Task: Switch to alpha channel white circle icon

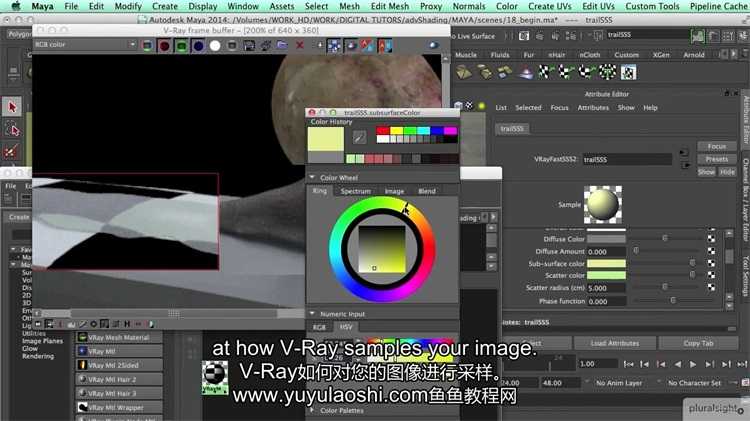Action: pos(215,46)
